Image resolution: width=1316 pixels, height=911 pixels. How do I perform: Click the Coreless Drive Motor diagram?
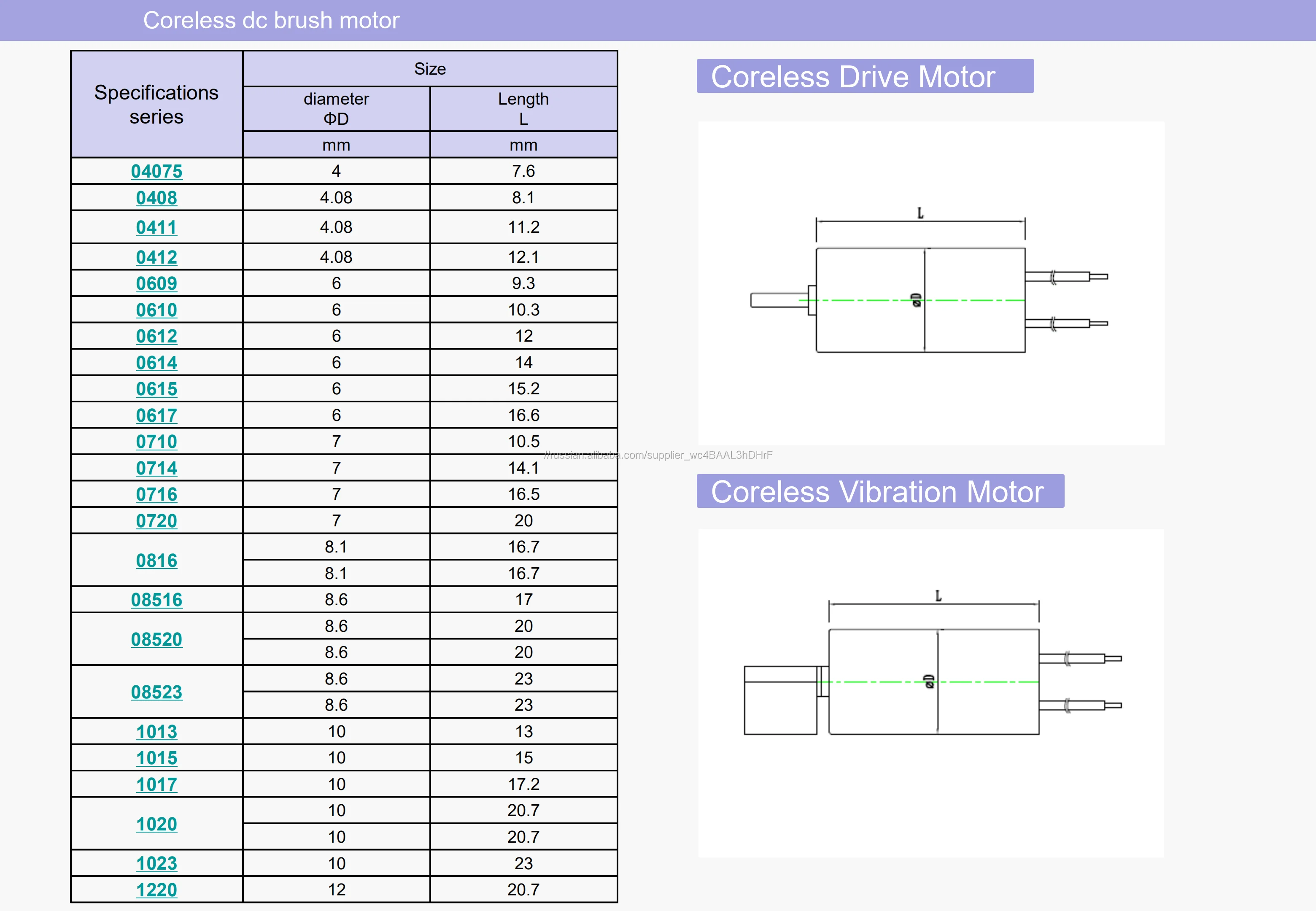(930, 284)
